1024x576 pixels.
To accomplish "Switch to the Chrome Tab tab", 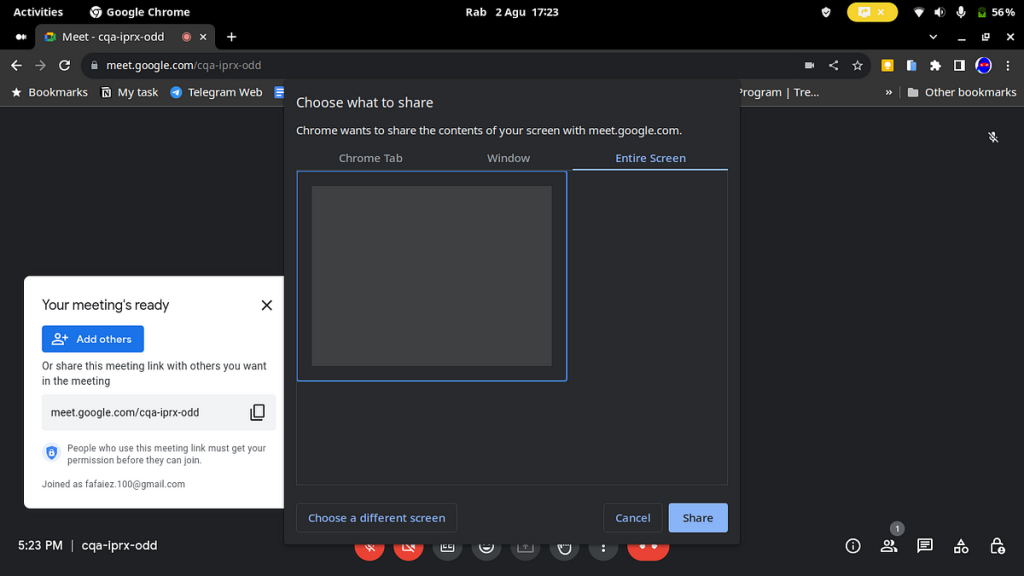I will pos(370,158).
